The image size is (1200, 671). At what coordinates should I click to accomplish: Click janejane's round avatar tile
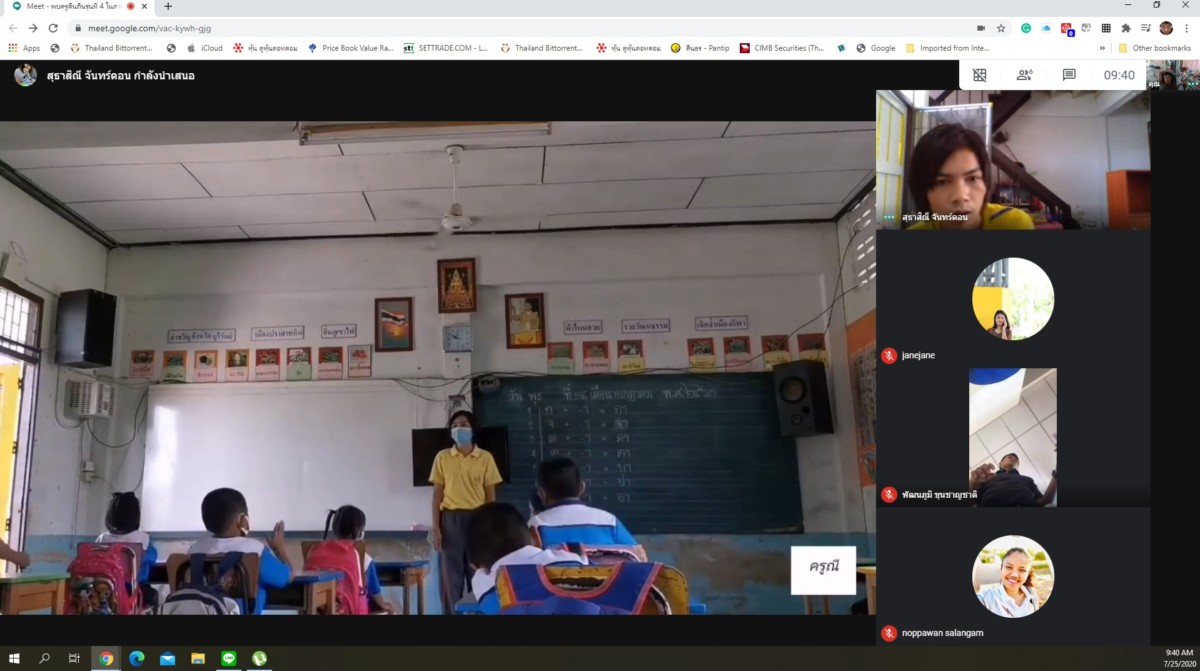tap(1013, 299)
